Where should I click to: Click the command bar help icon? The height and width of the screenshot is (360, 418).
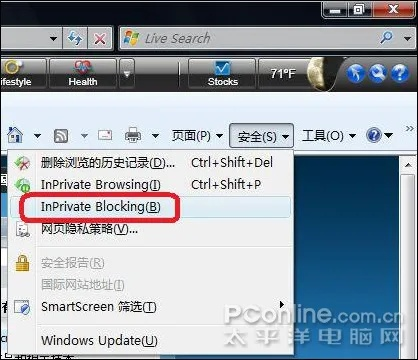tap(374, 135)
